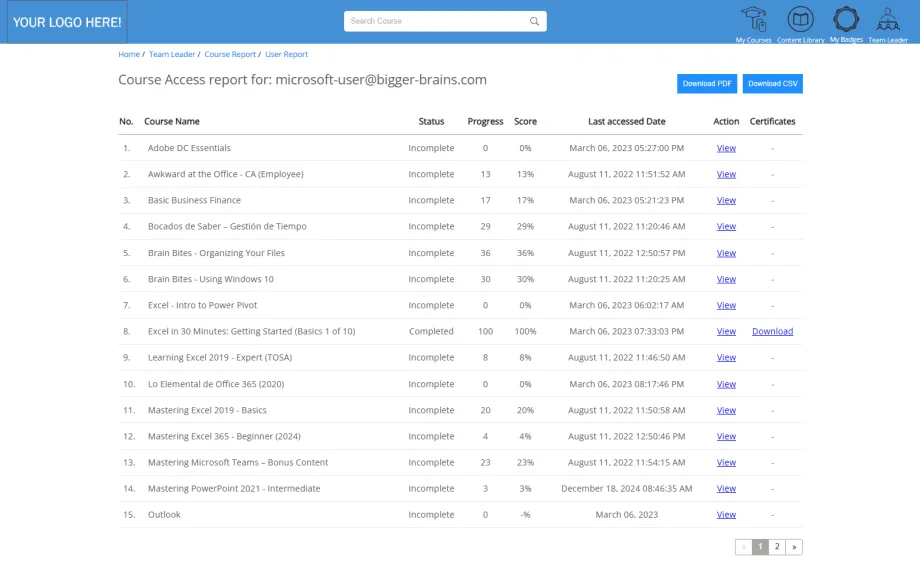The image size is (920, 565).
Task: Select pagination page 1
Action: [760, 547]
